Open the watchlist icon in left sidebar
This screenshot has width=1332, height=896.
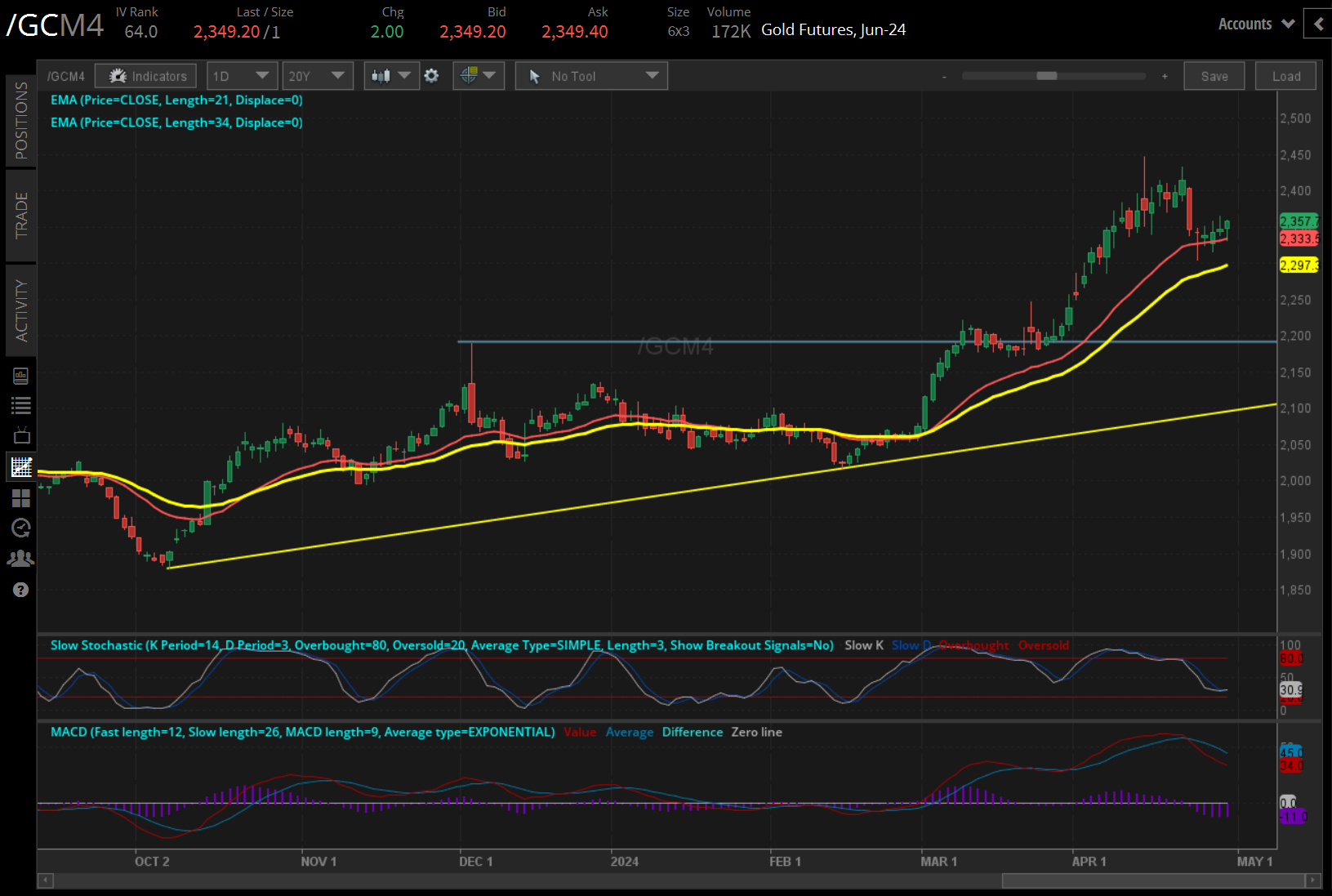tap(20, 405)
